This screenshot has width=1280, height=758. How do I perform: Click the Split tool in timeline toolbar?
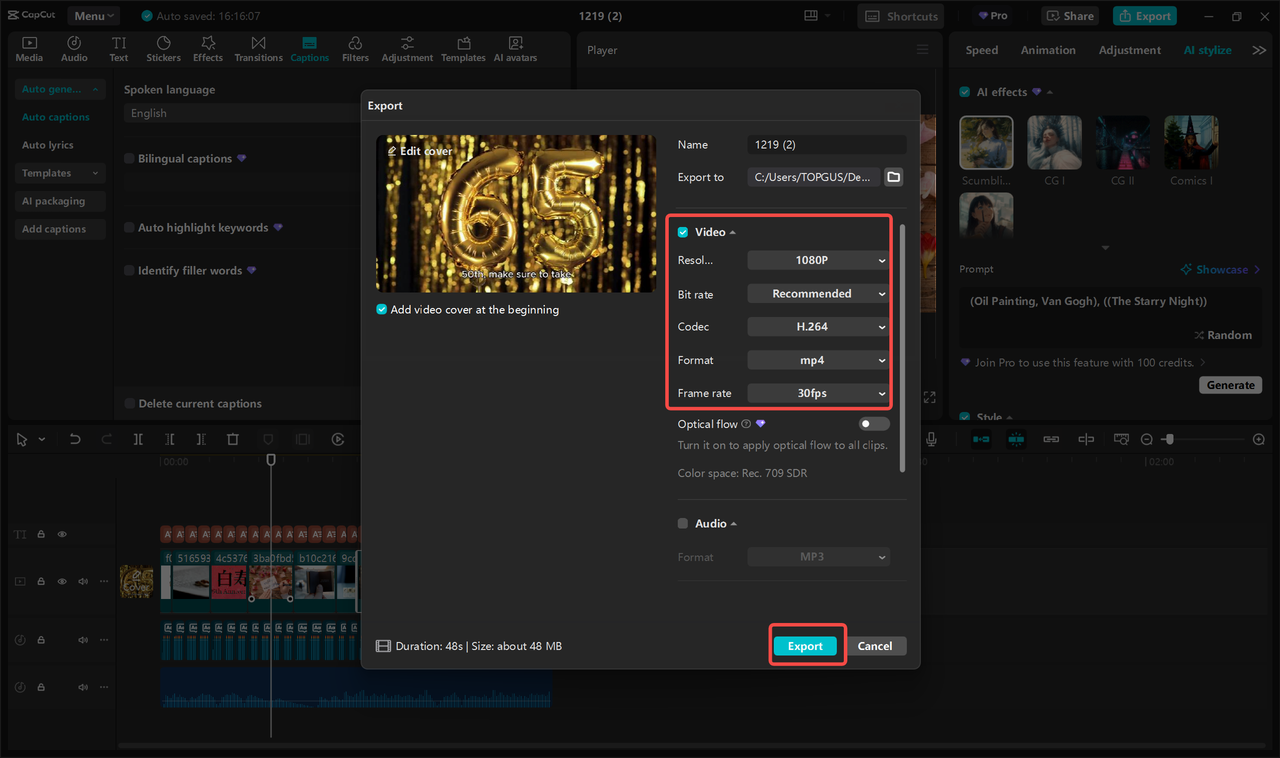[138, 439]
